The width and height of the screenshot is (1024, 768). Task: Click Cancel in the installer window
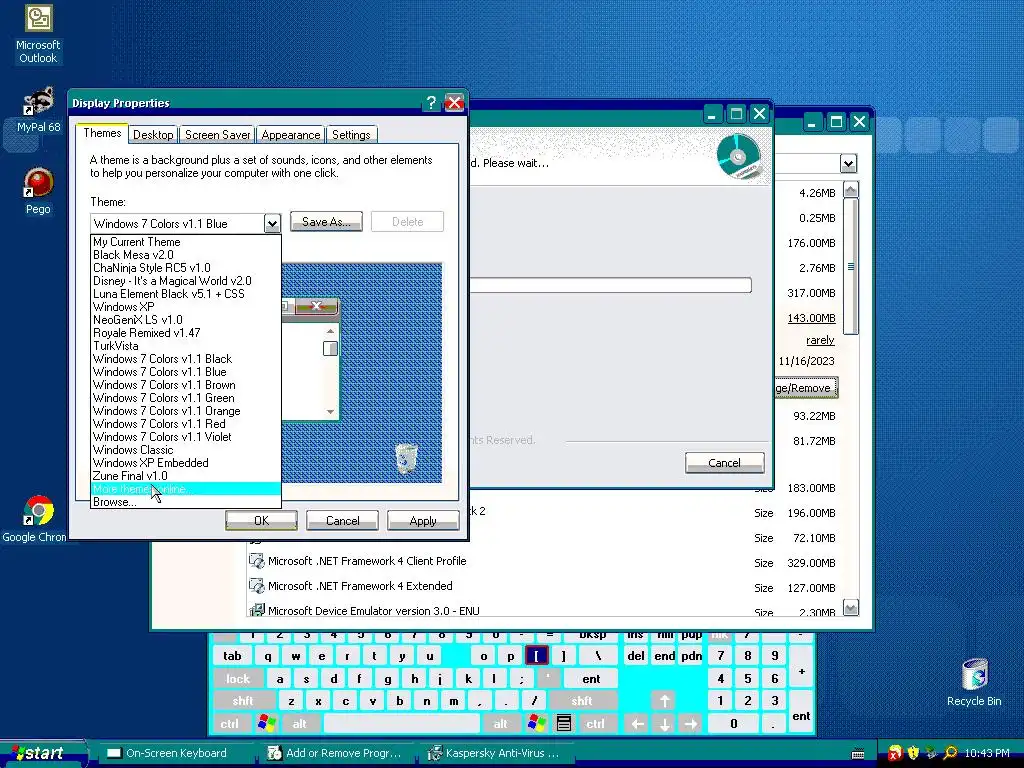[724, 462]
